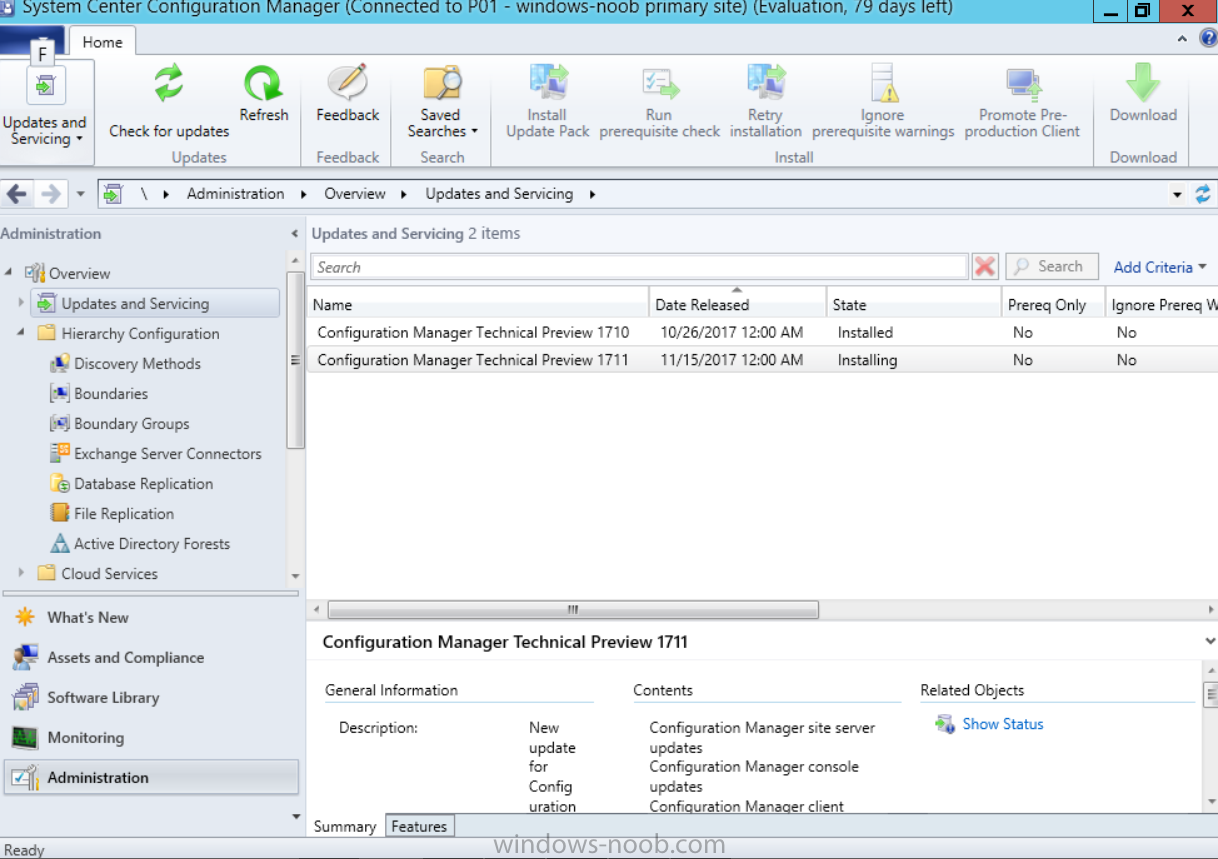The width and height of the screenshot is (1218, 859).
Task: Open the blue application menu button
Action: click(32, 42)
